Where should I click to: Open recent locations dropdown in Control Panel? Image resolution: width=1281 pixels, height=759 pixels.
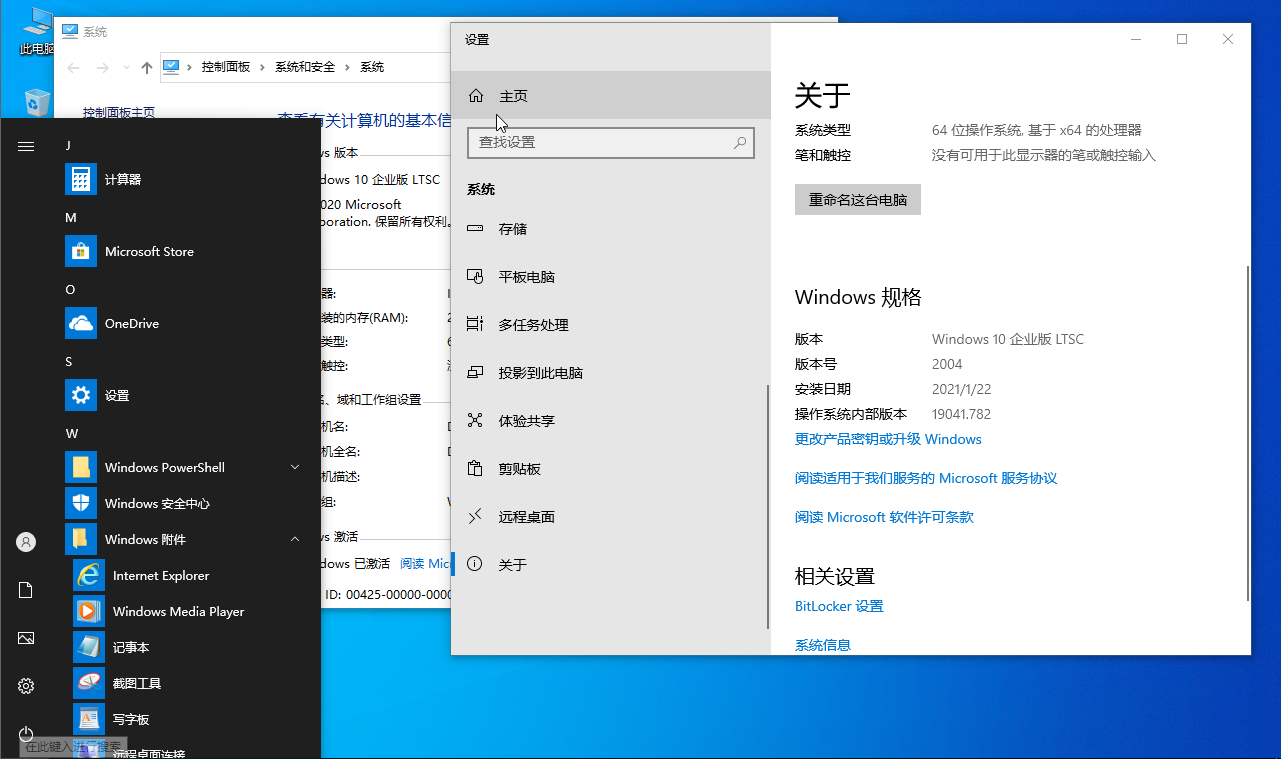click(x=126, y=67)
